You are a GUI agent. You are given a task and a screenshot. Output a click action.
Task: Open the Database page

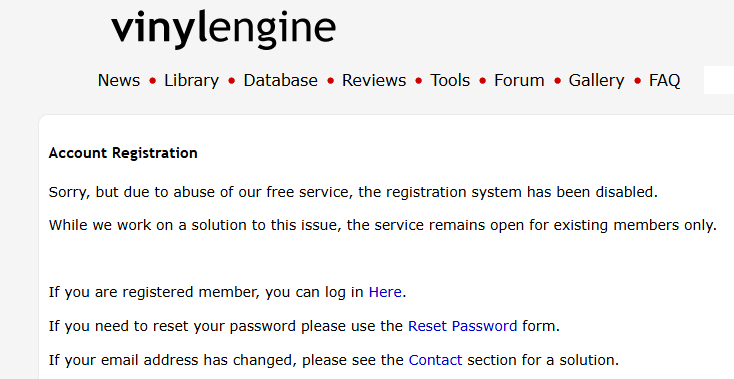[x=280, y=80]
